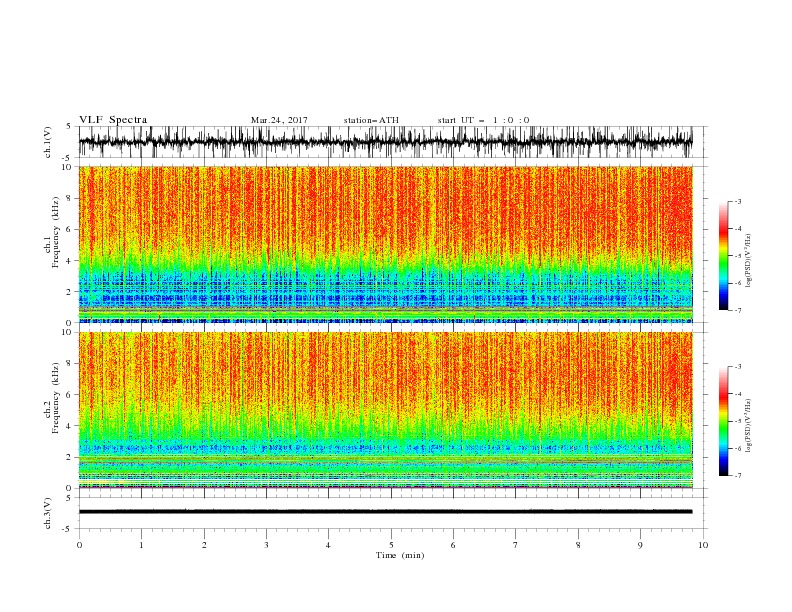Click the "6" tick on ch.2 frequency axis
Screen dimensions: 792x612
[69, 395]
